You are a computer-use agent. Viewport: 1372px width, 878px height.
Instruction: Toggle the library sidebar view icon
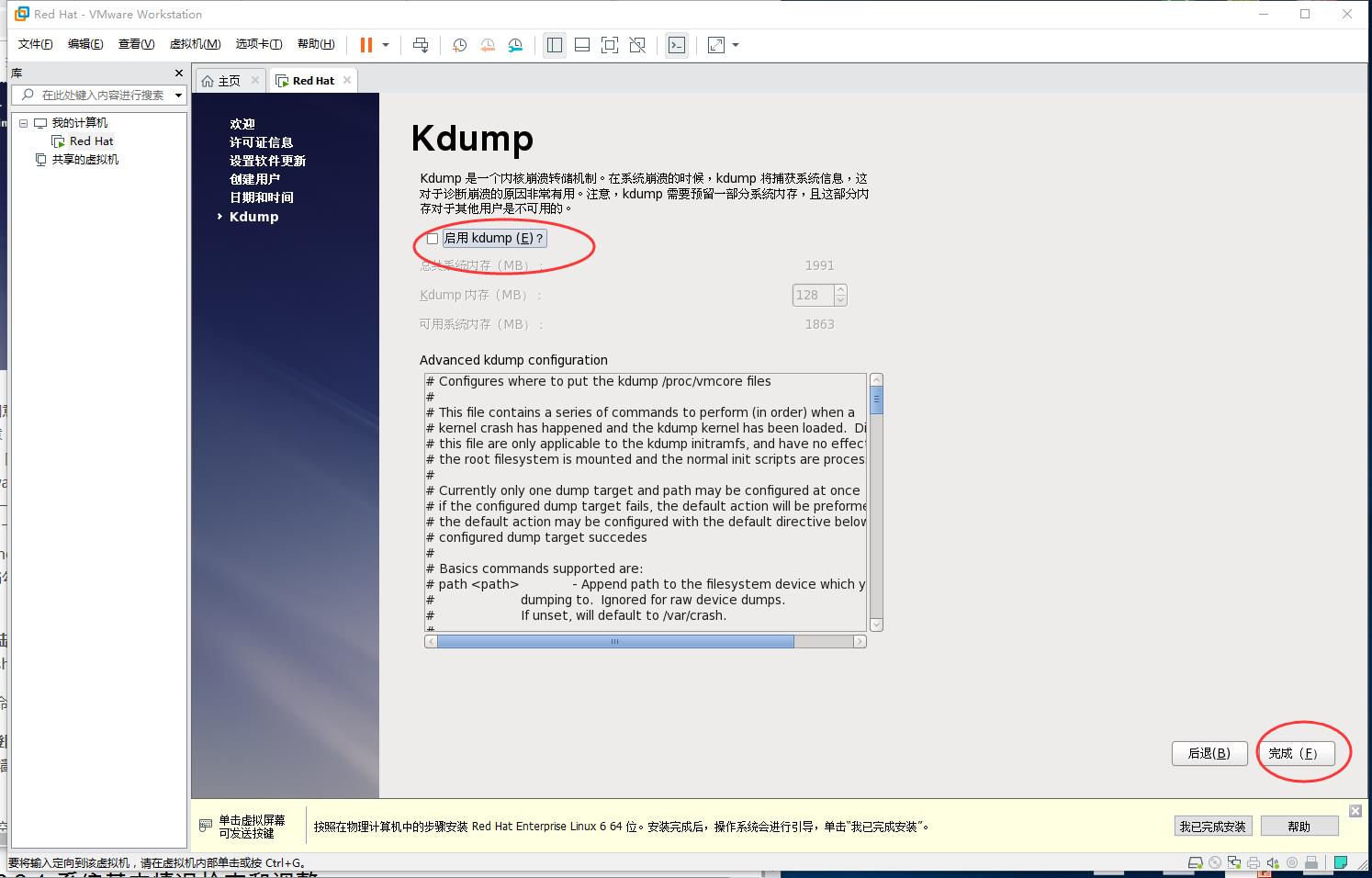tap(555, 45)
